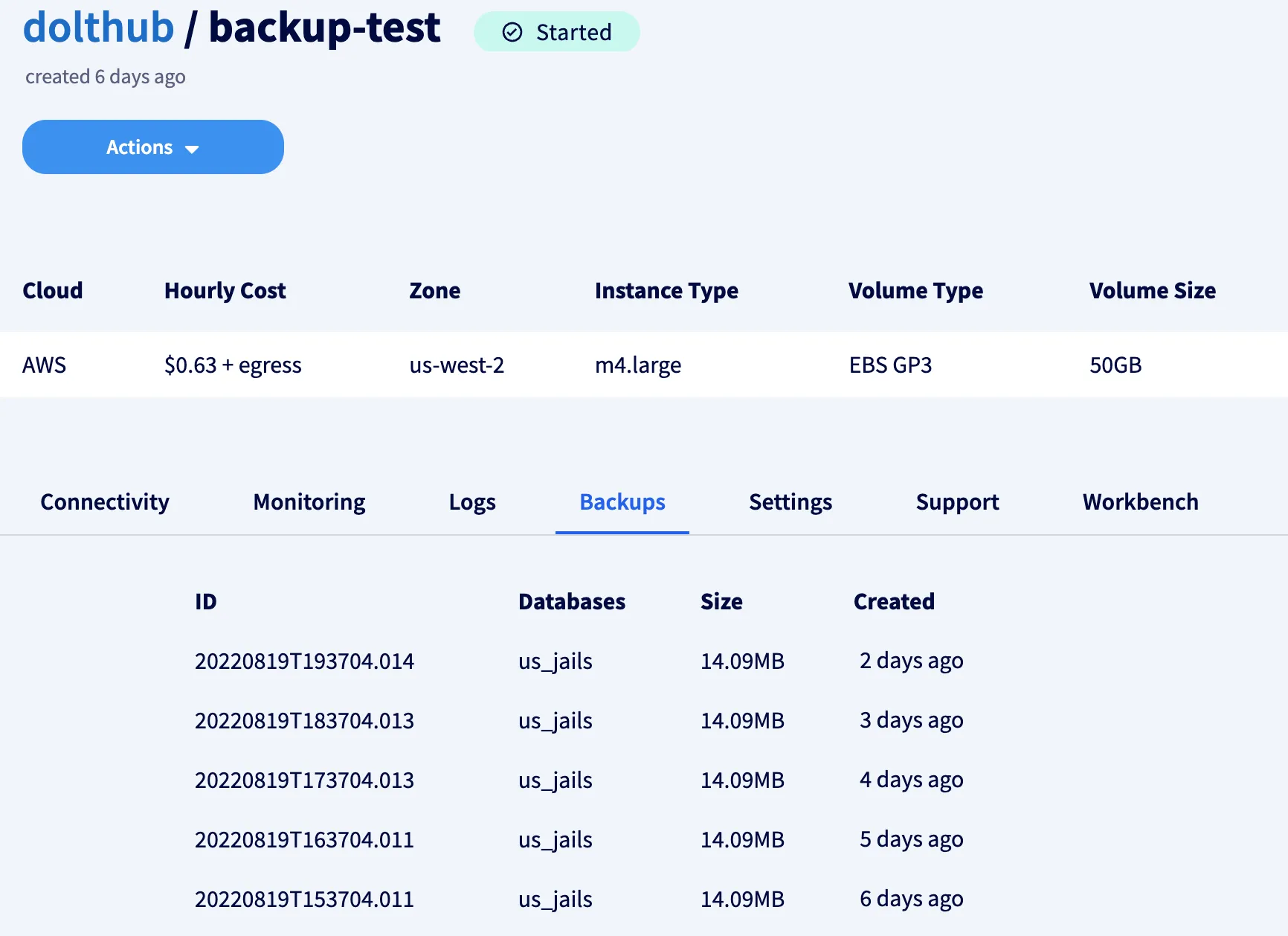This screenshot has height=936, width=1288.
Task: Select backup ID 20220819T183704.013
Action: point(305,720)
